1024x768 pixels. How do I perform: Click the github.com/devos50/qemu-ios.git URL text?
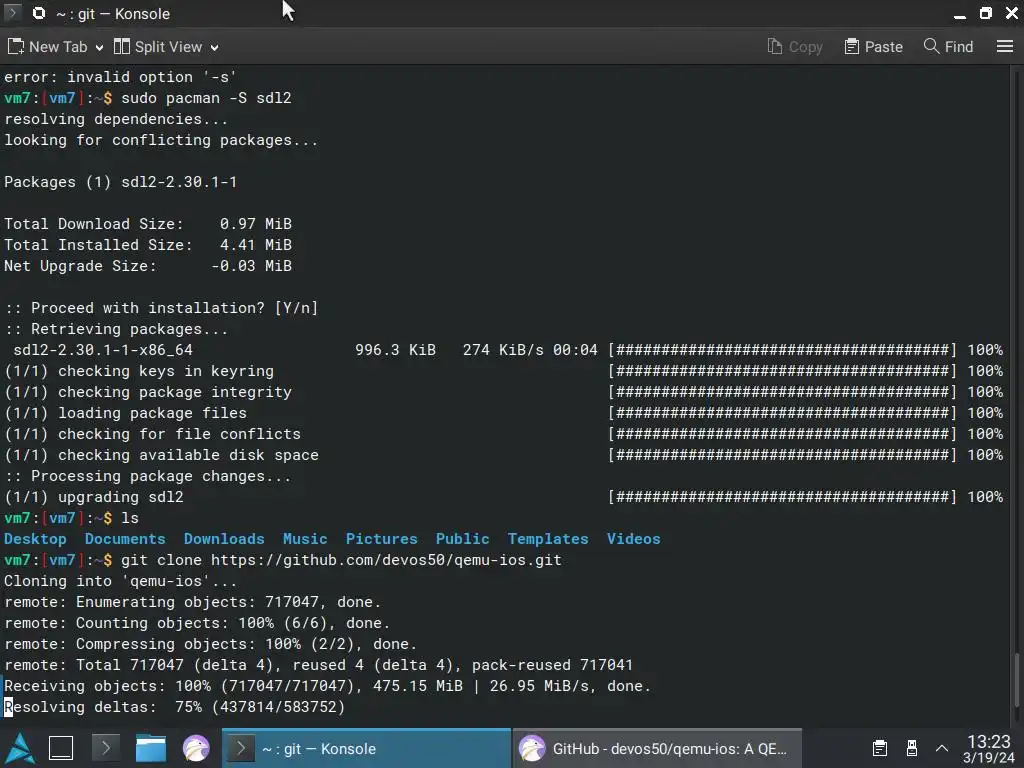tap(386, 560)
